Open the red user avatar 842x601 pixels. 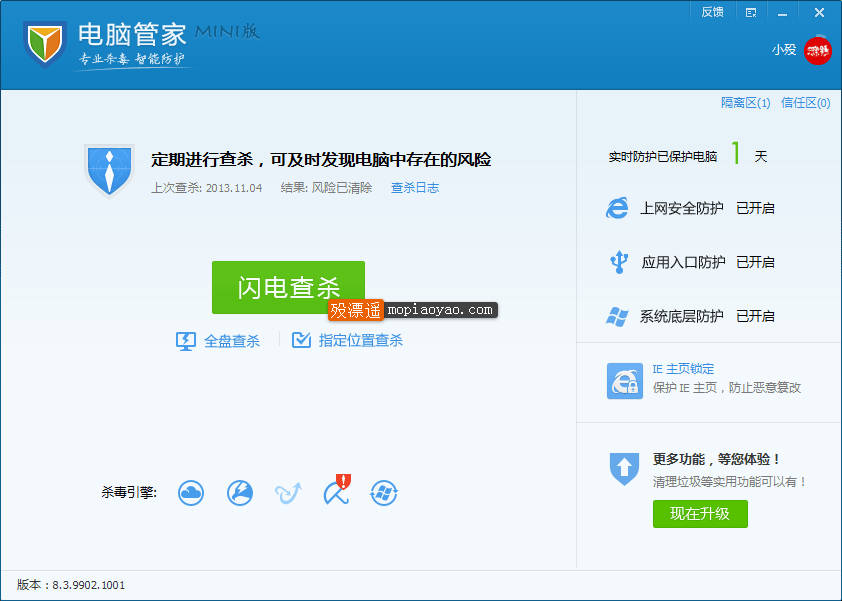[x=817, y=50]
